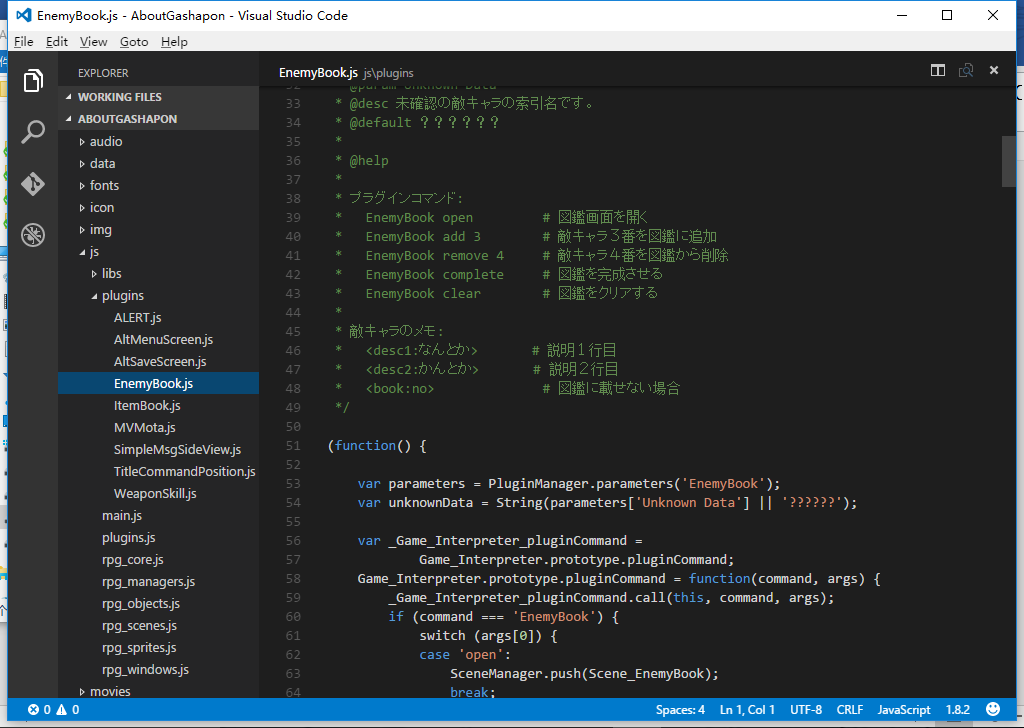Click the editor vertical scrollbar thumb
1024x728 pixels.
(x=1009, y=161)
